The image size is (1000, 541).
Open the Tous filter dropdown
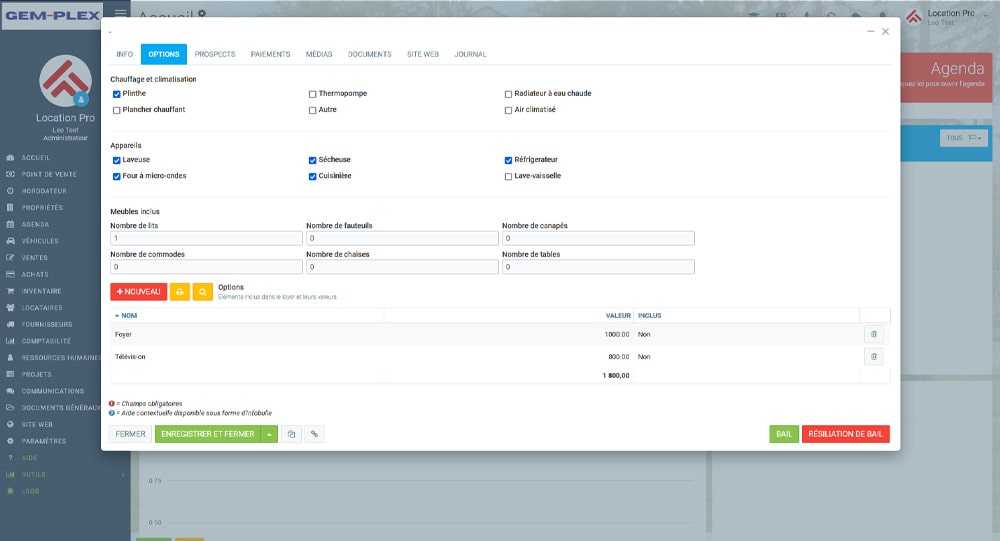[964, 138]
